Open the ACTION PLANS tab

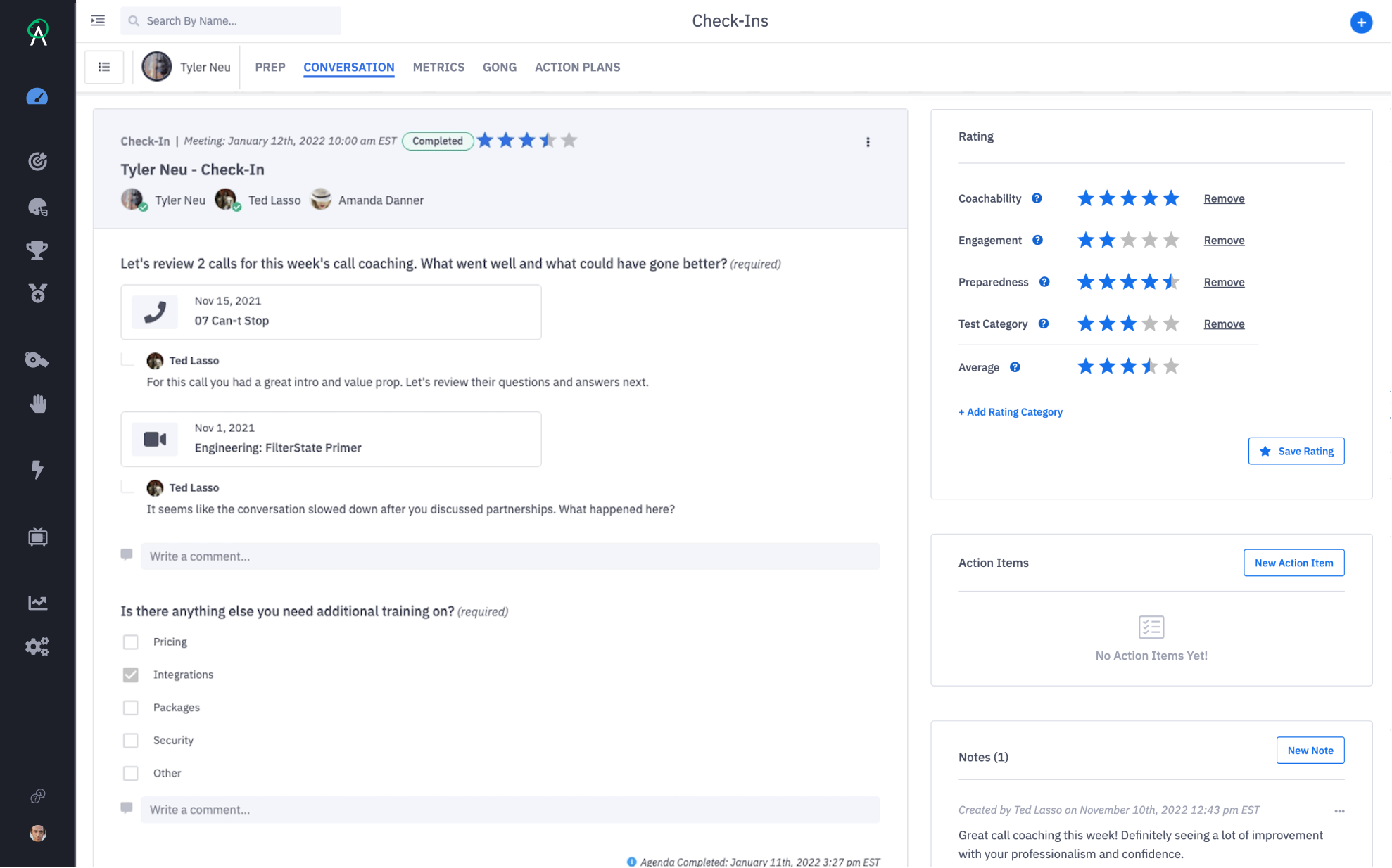[x=577, y=67]
